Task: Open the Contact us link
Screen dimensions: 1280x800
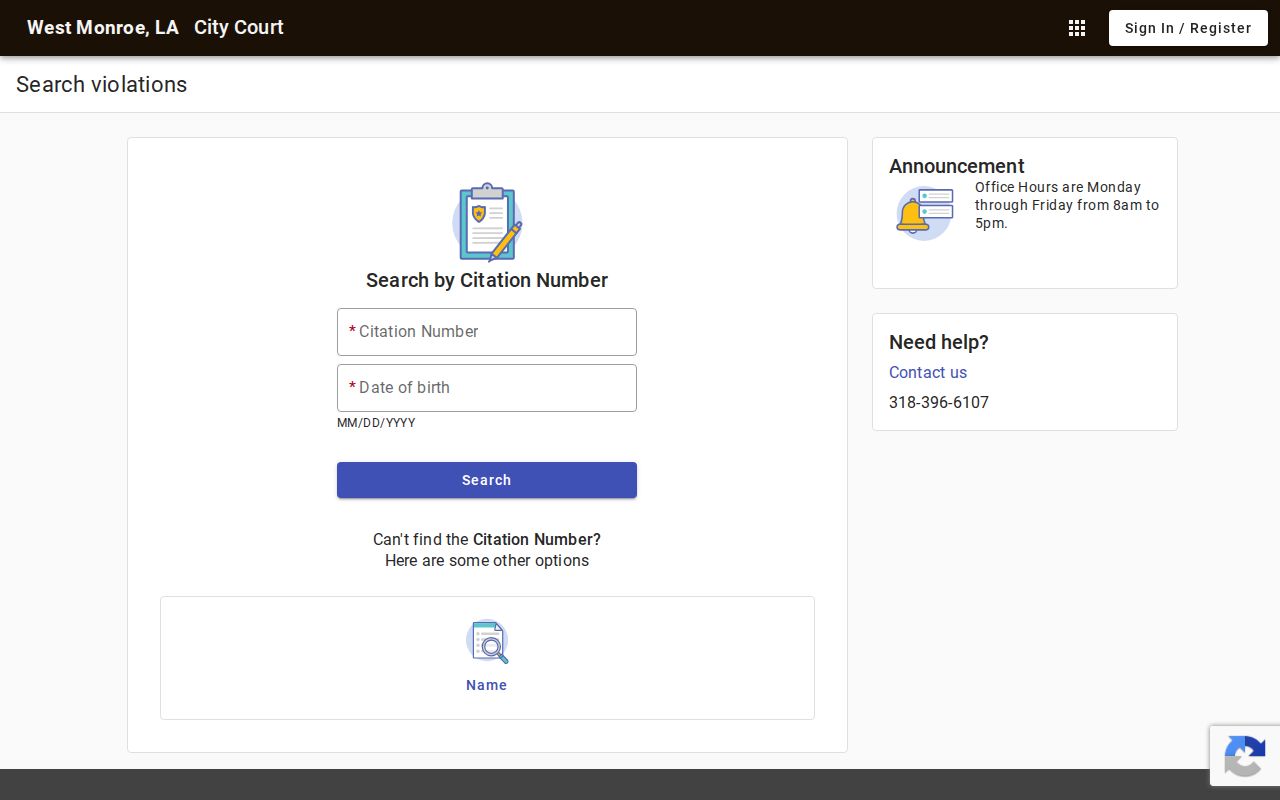Action: point(928,372)
